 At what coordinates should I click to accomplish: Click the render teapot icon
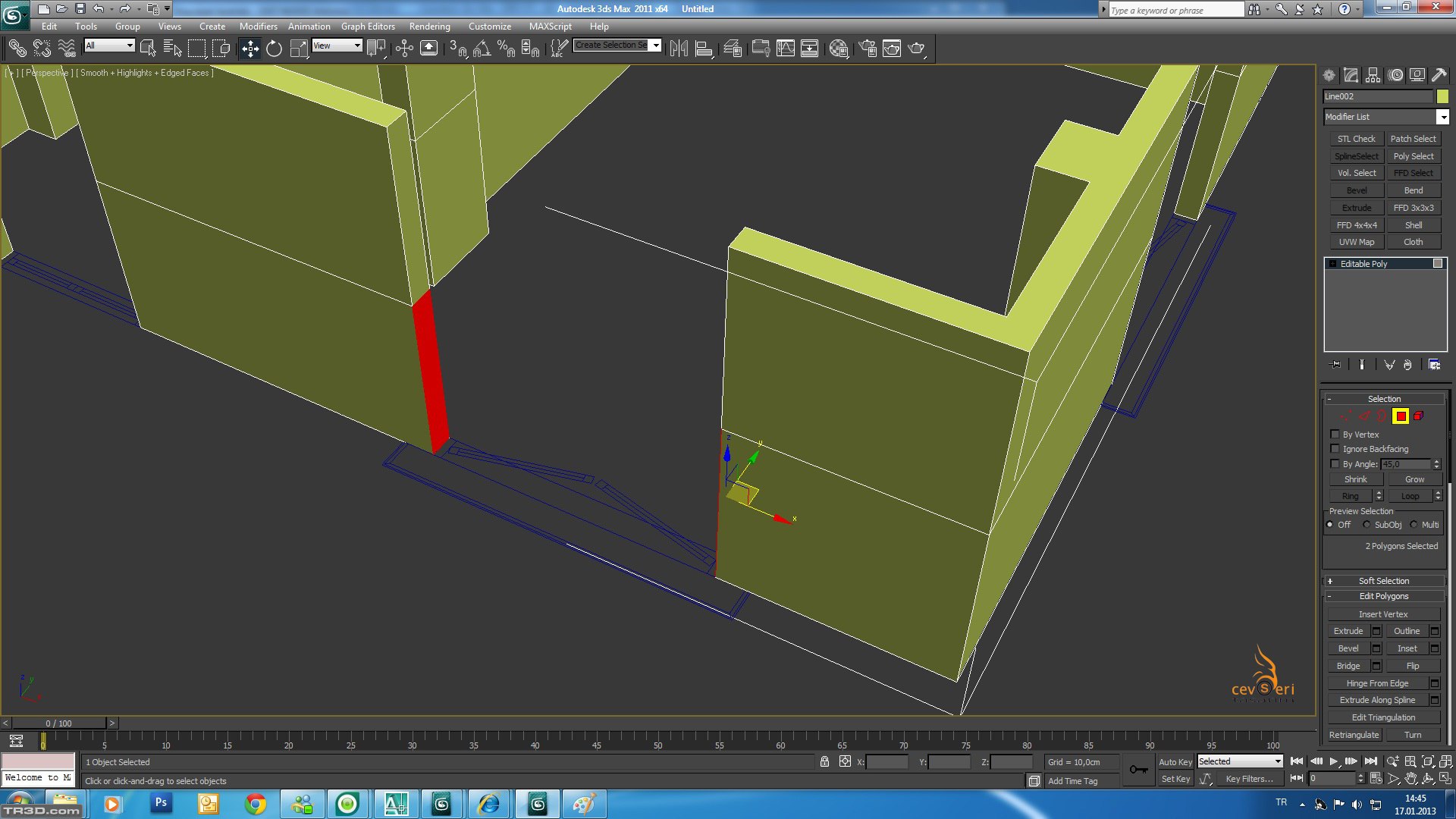point(916,49)
